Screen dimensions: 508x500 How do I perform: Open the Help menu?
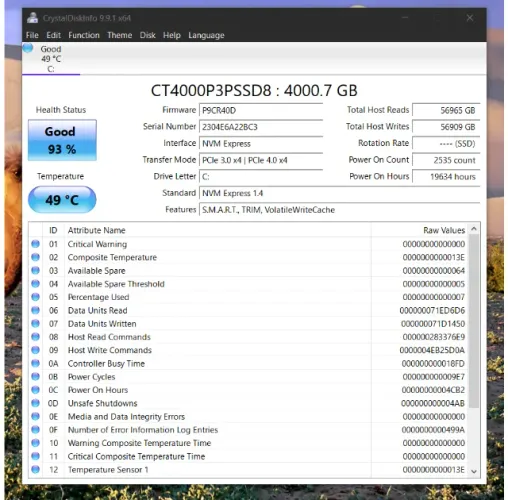pos(172,35)
